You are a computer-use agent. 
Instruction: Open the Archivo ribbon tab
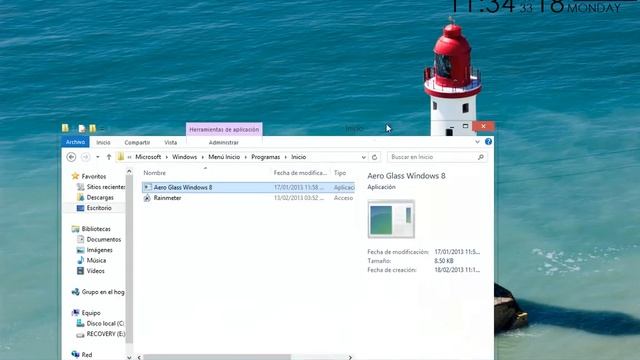(x=76, y=142)
